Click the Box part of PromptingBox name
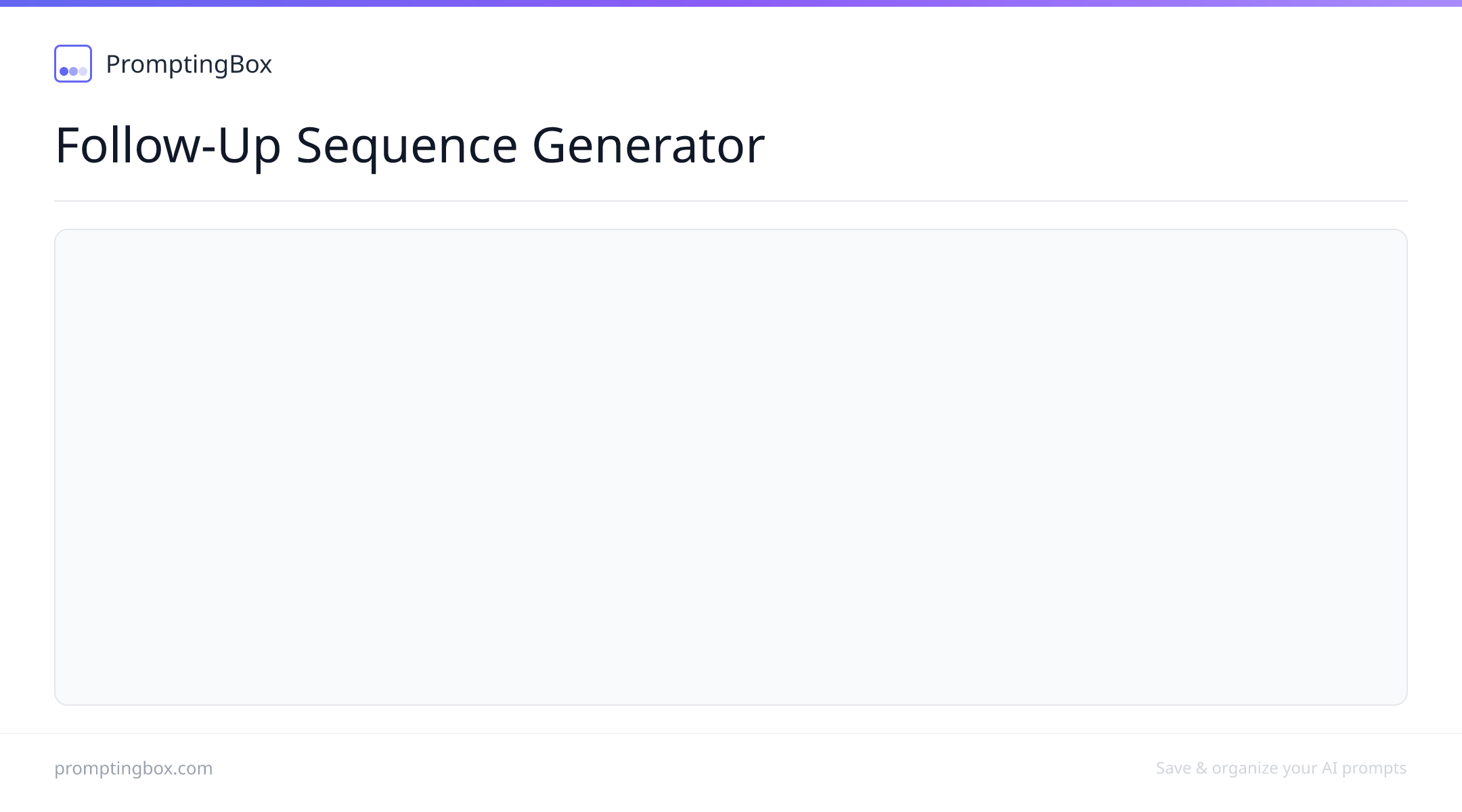 pos(251,64)
